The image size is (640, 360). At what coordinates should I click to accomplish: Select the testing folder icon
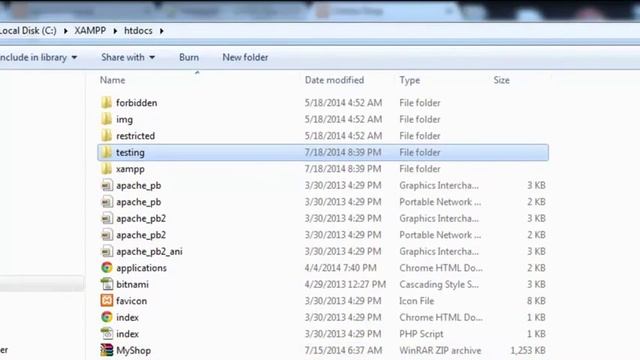(107, 152)
